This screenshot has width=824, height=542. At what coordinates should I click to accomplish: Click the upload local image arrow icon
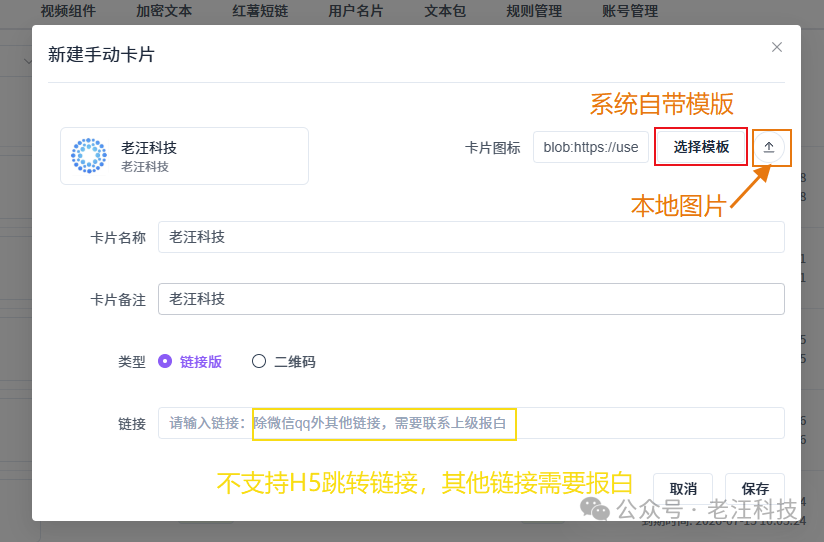pyautogui.click(x=769, y=147)
